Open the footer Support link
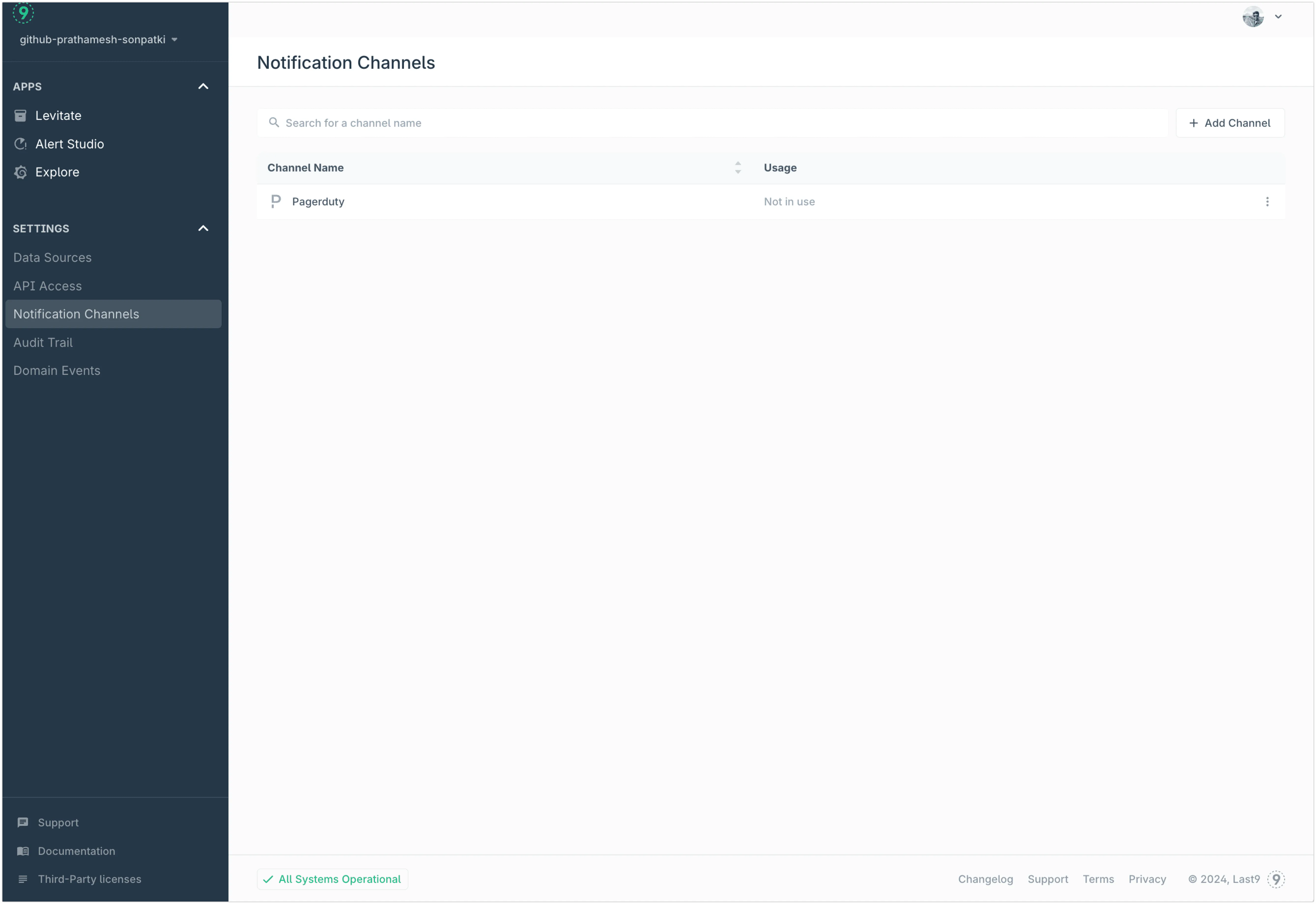Screen dimensions: 1316x904 click(x=1047, y=879)
